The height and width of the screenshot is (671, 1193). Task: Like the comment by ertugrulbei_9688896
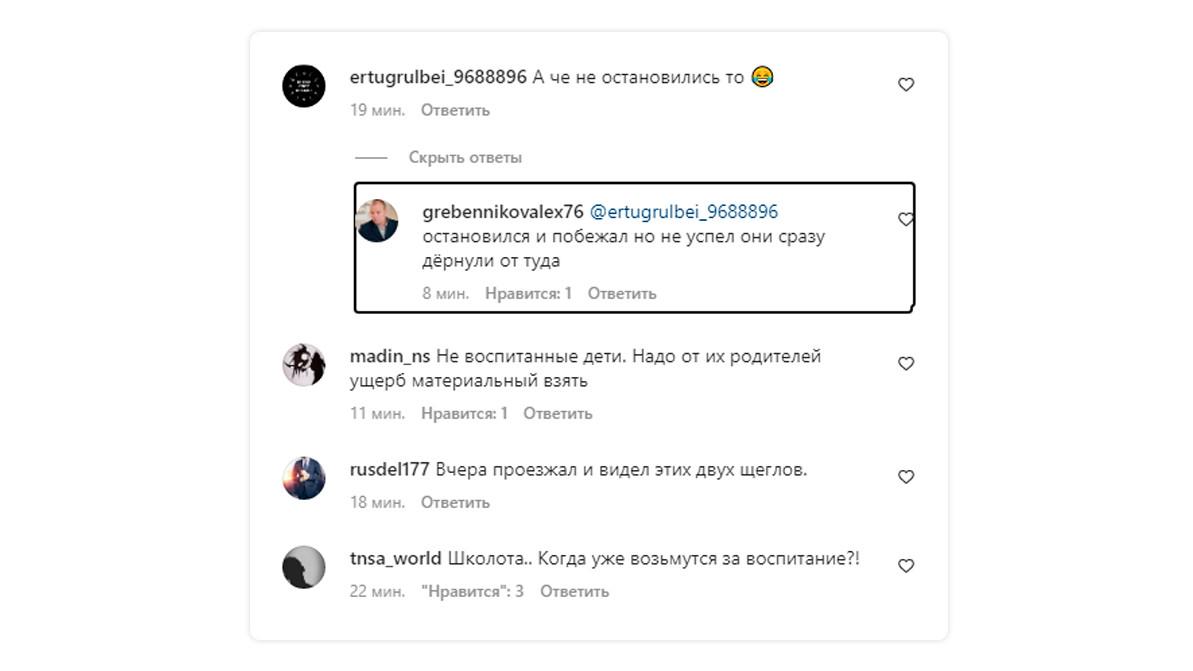(x=906, y=85)
